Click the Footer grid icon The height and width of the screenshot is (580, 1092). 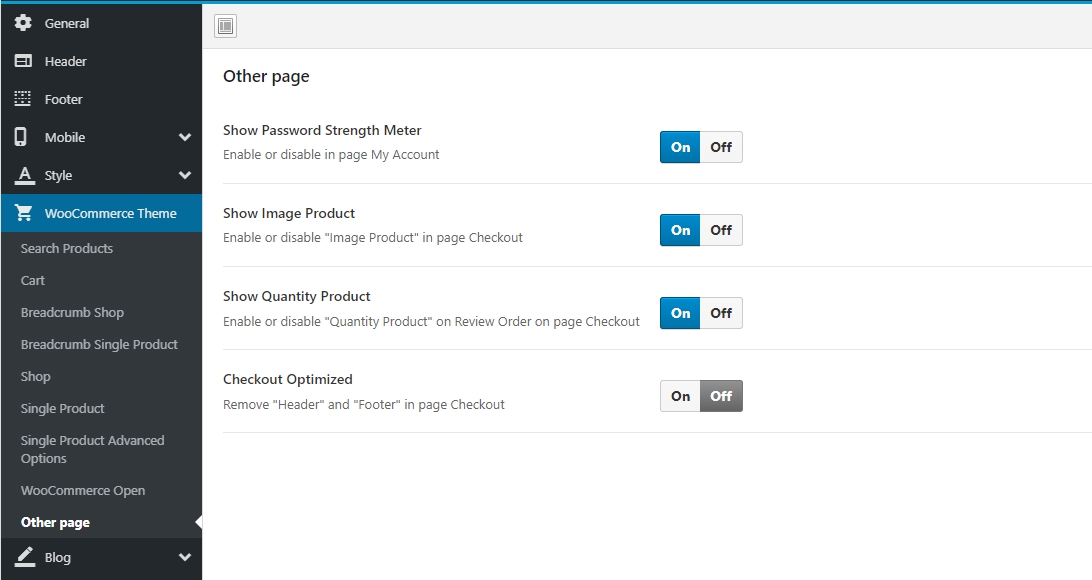coord(24,99)
